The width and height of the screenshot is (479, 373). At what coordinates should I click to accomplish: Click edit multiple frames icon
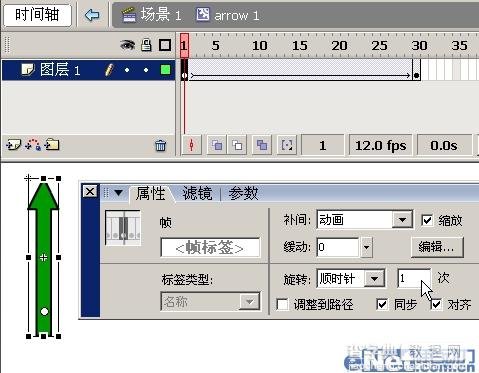(262, 145)
